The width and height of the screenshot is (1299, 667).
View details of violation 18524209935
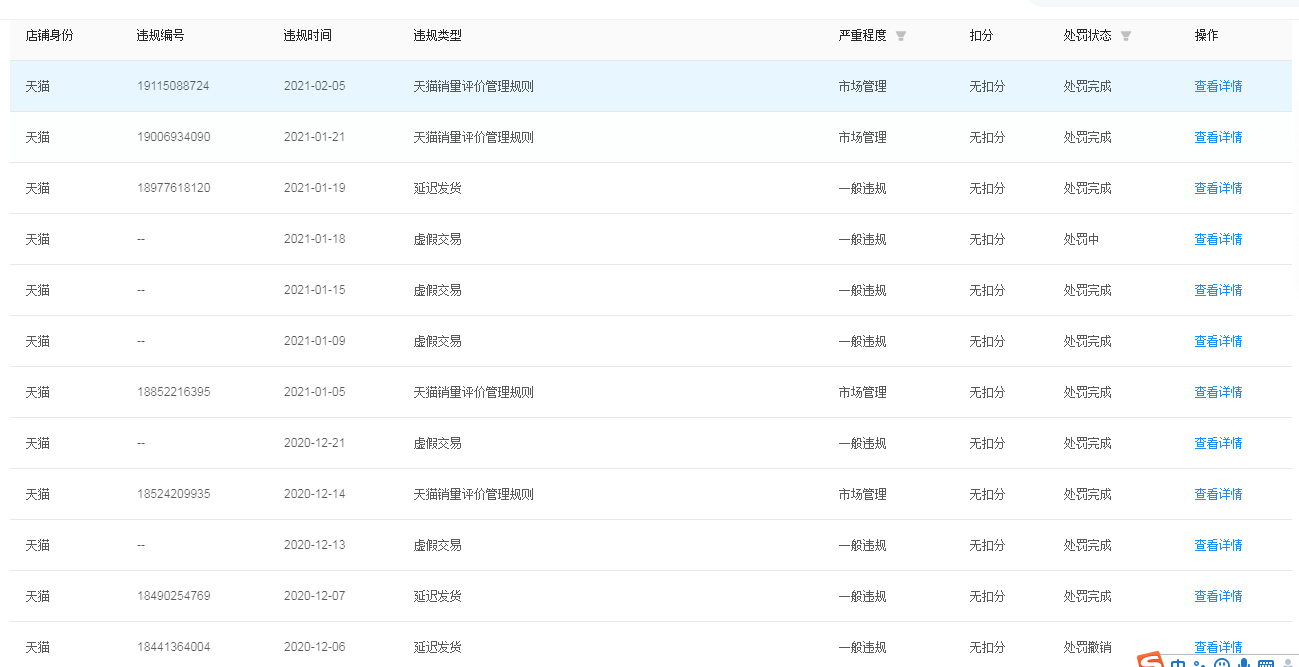point(1218,494)
